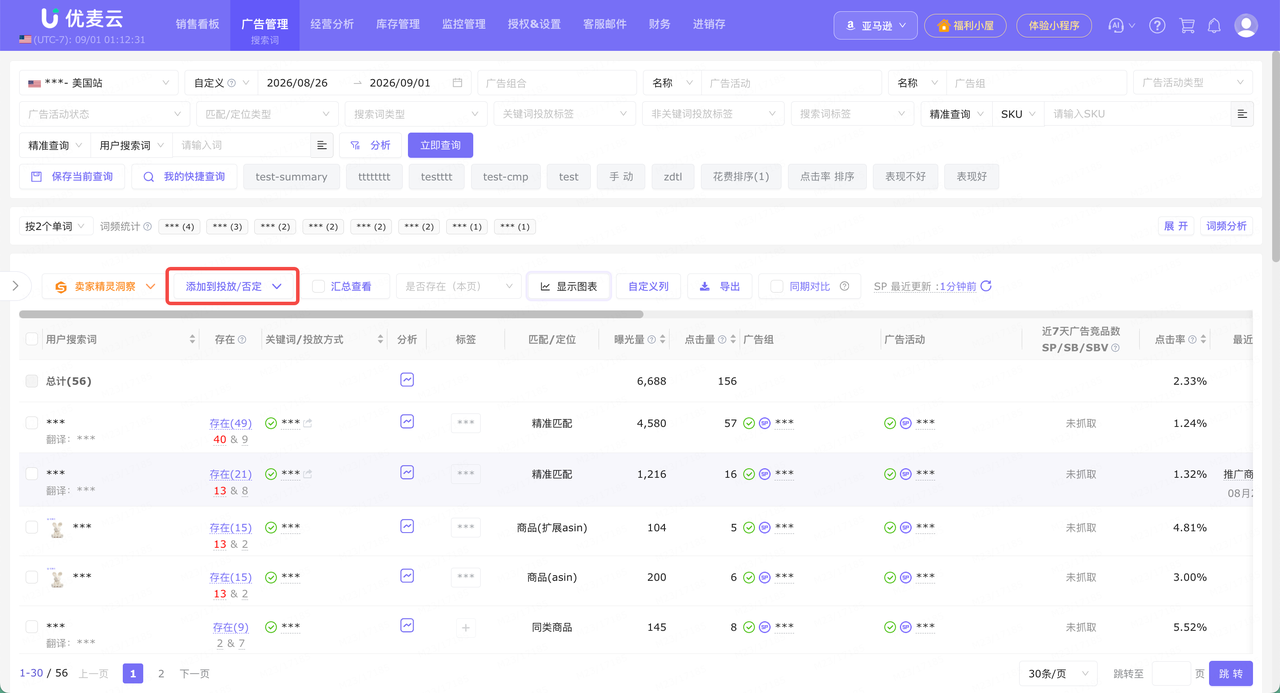Image resolution: width=1280 pixels, height=693 pixels.
Task: Go to page 2 in pagination
Action: point(161,673)
